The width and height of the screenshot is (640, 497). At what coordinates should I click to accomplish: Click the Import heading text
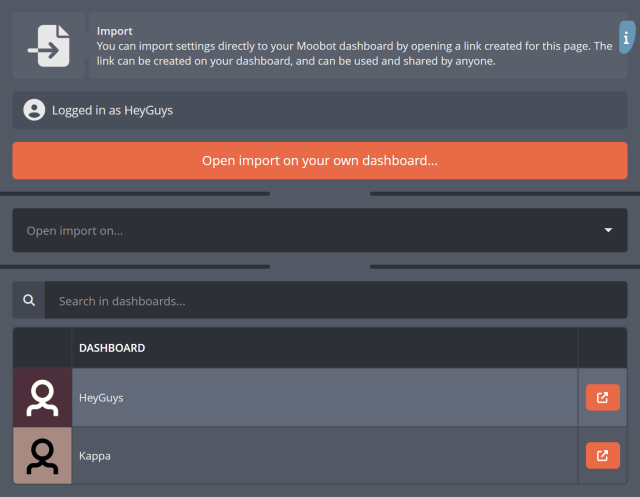pyautogui.click(x=114, y=31)
